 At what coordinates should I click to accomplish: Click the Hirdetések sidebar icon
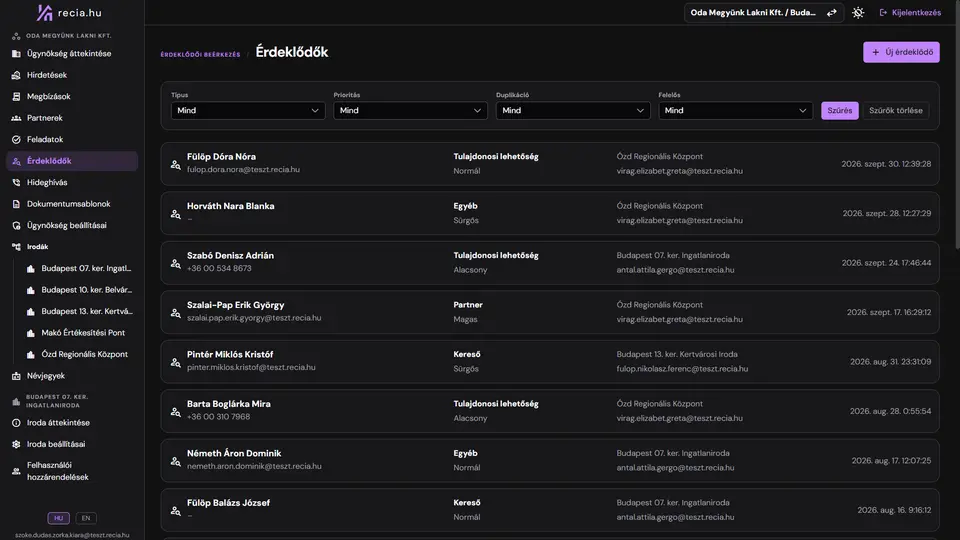16,75
